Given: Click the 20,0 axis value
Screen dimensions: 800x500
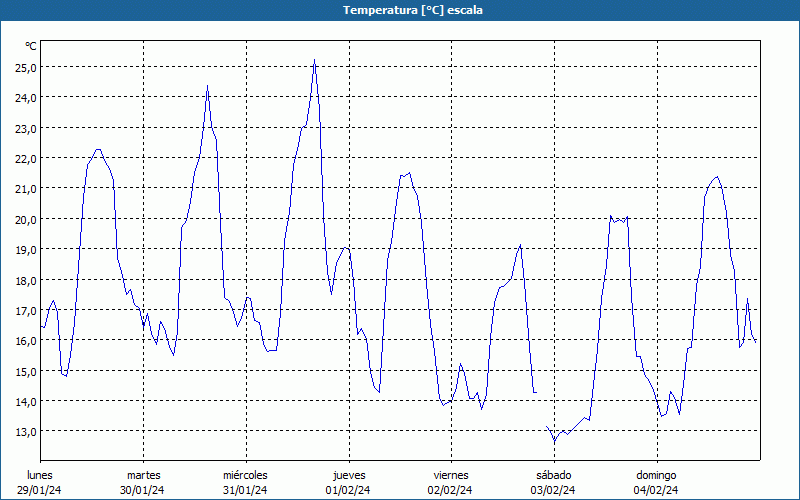Looking at the screenshot, I should (26, 219).
